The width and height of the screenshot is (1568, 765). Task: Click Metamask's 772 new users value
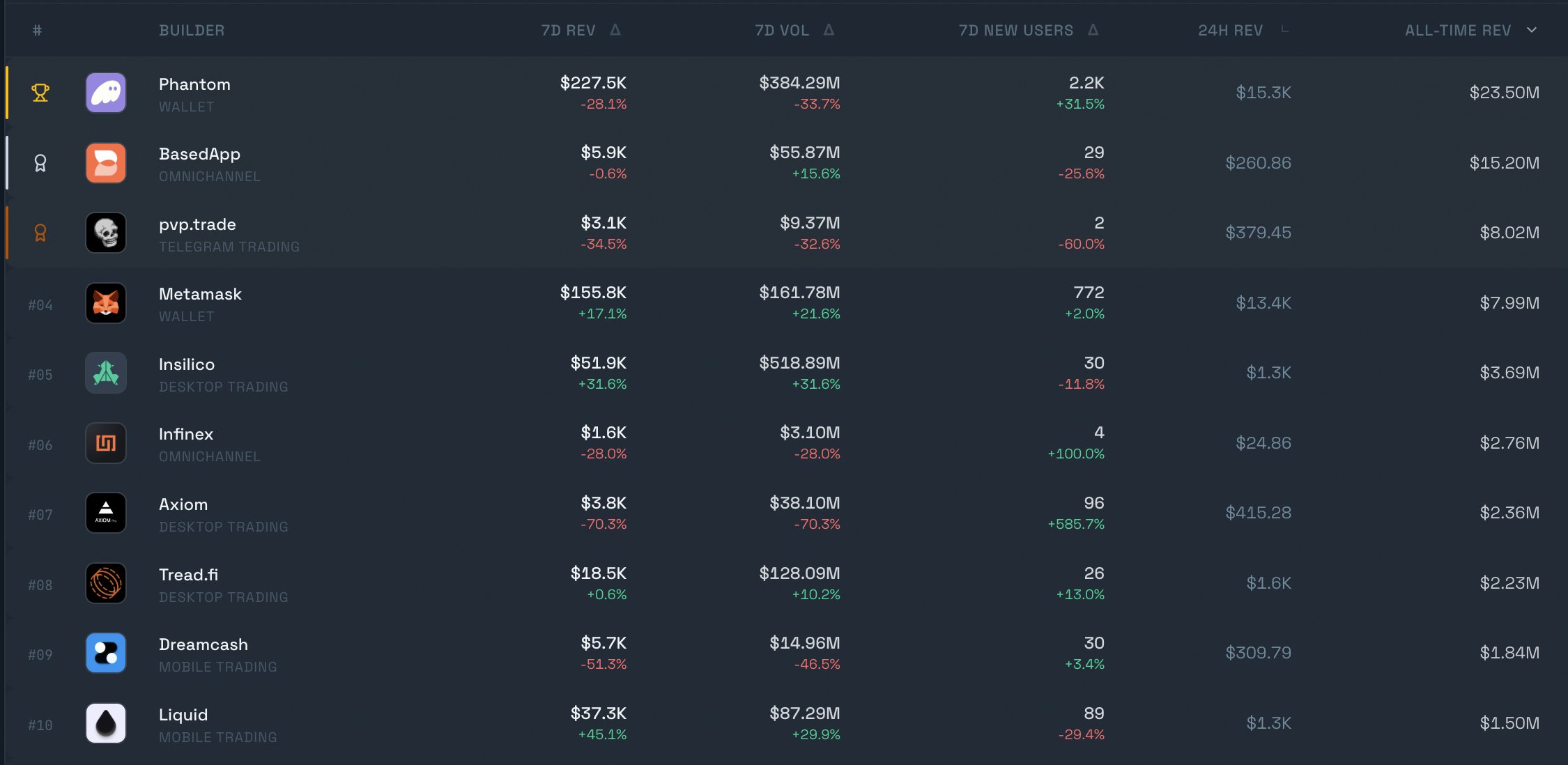click(1089, 293)
